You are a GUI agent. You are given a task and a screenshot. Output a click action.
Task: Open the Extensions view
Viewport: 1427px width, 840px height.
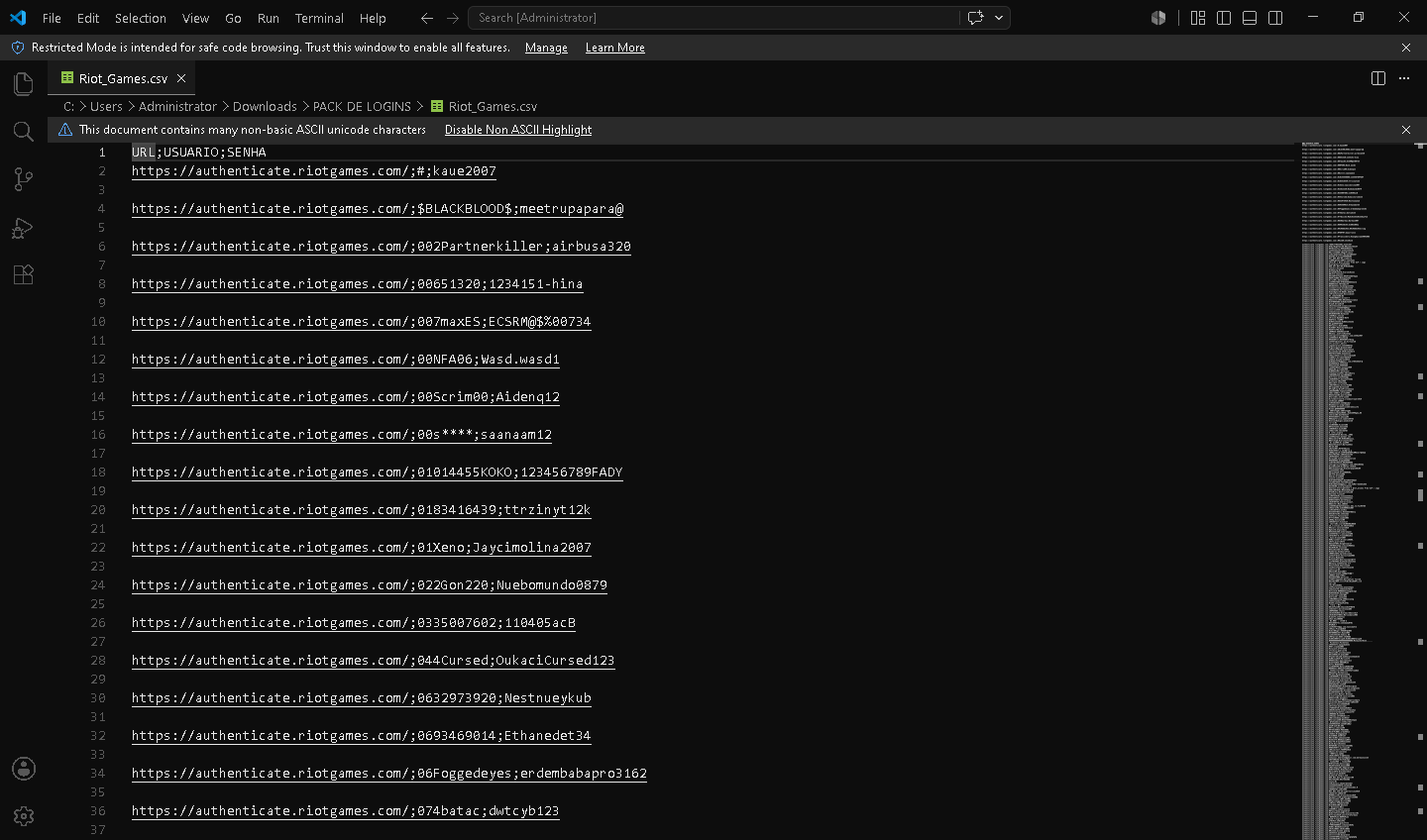pyautogui.click(x=23, y=274)
